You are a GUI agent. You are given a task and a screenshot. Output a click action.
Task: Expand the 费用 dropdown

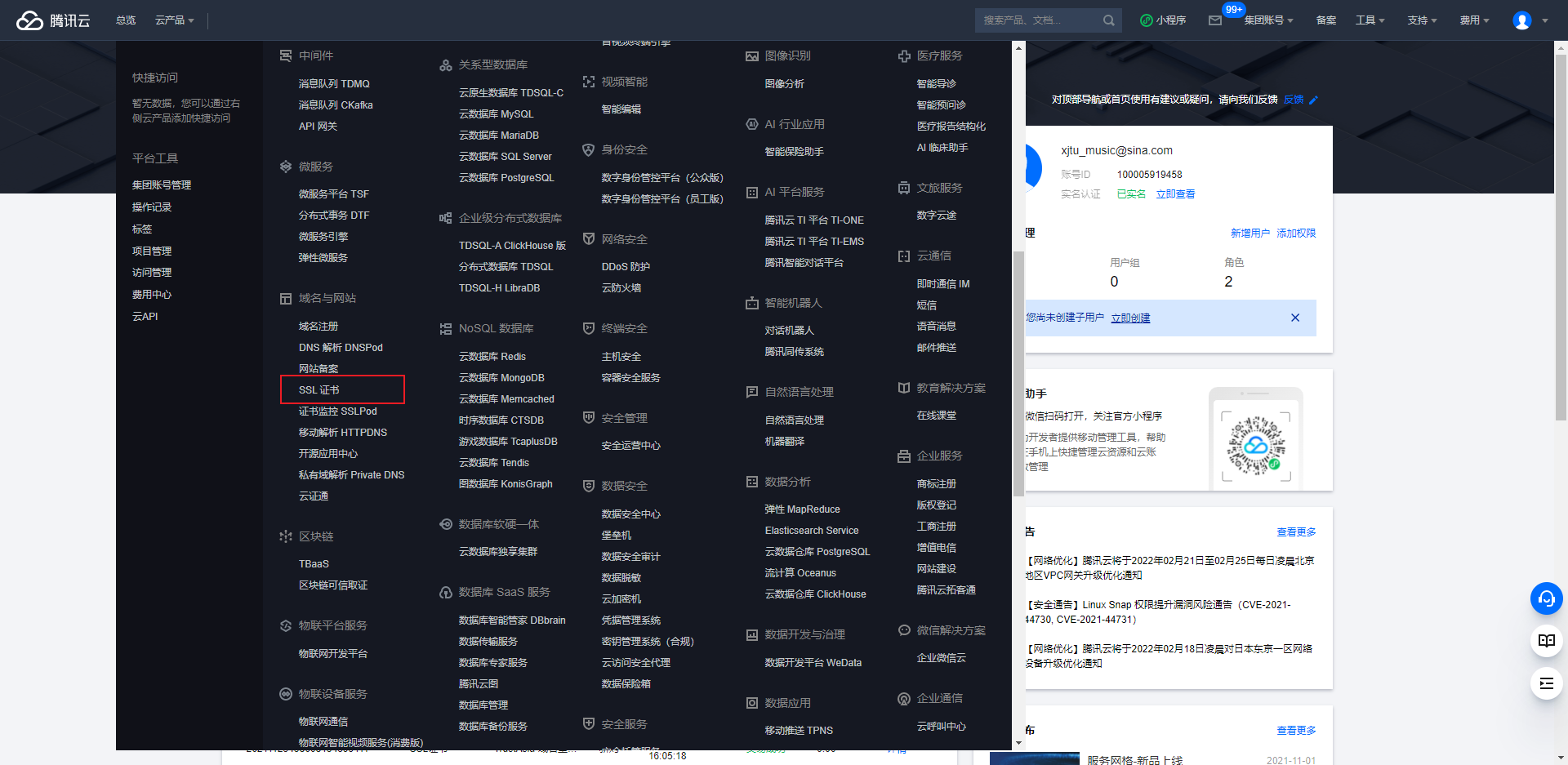pyautogui.click(x=1475, y=20)
